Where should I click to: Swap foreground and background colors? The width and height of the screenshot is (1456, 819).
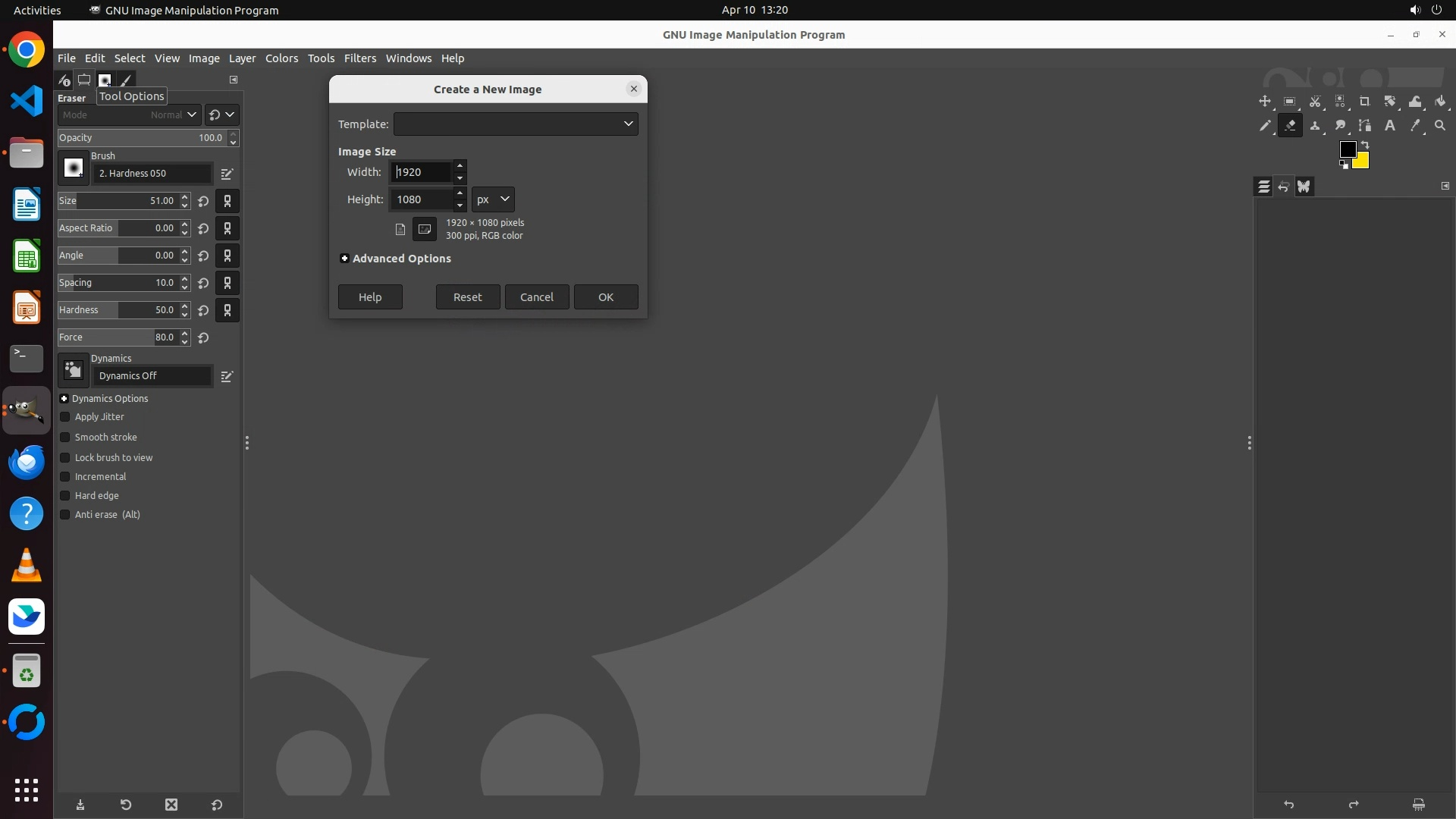pos(1365,144)
